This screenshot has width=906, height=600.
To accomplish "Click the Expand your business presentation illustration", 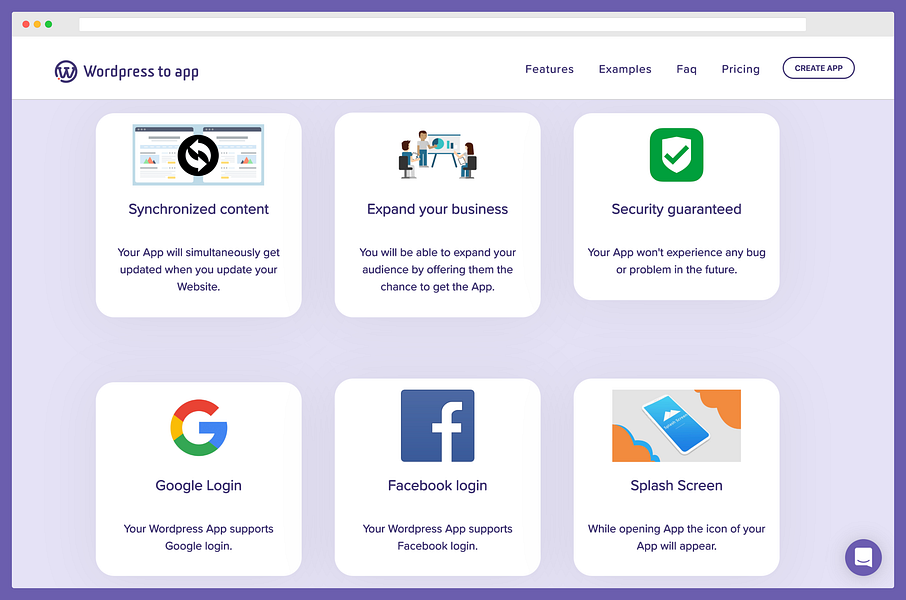I will tap(437, 155).
